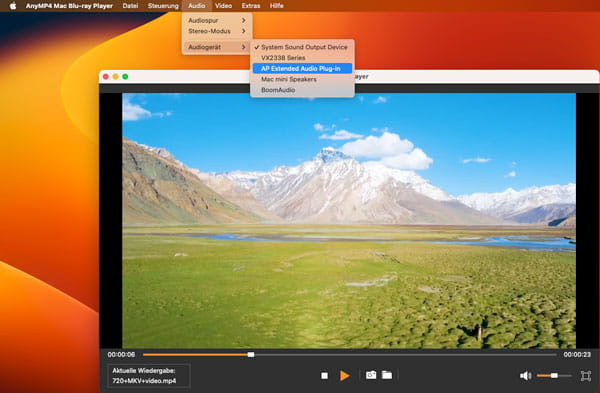Minimize the player window with yellow button

point(116,77)
